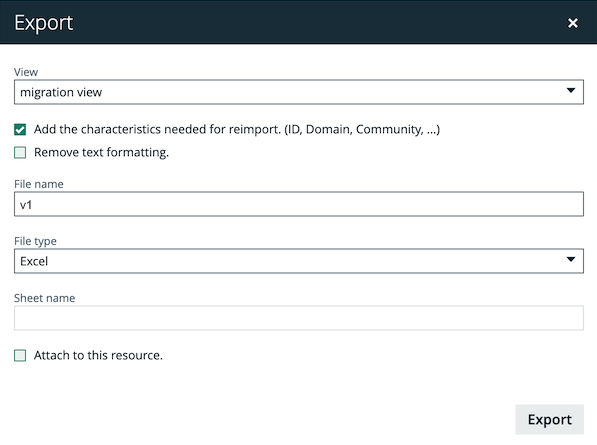Click into the empty Sheet name field
Image resolution: width=597 pixels, height=445 pixels.
298,318
